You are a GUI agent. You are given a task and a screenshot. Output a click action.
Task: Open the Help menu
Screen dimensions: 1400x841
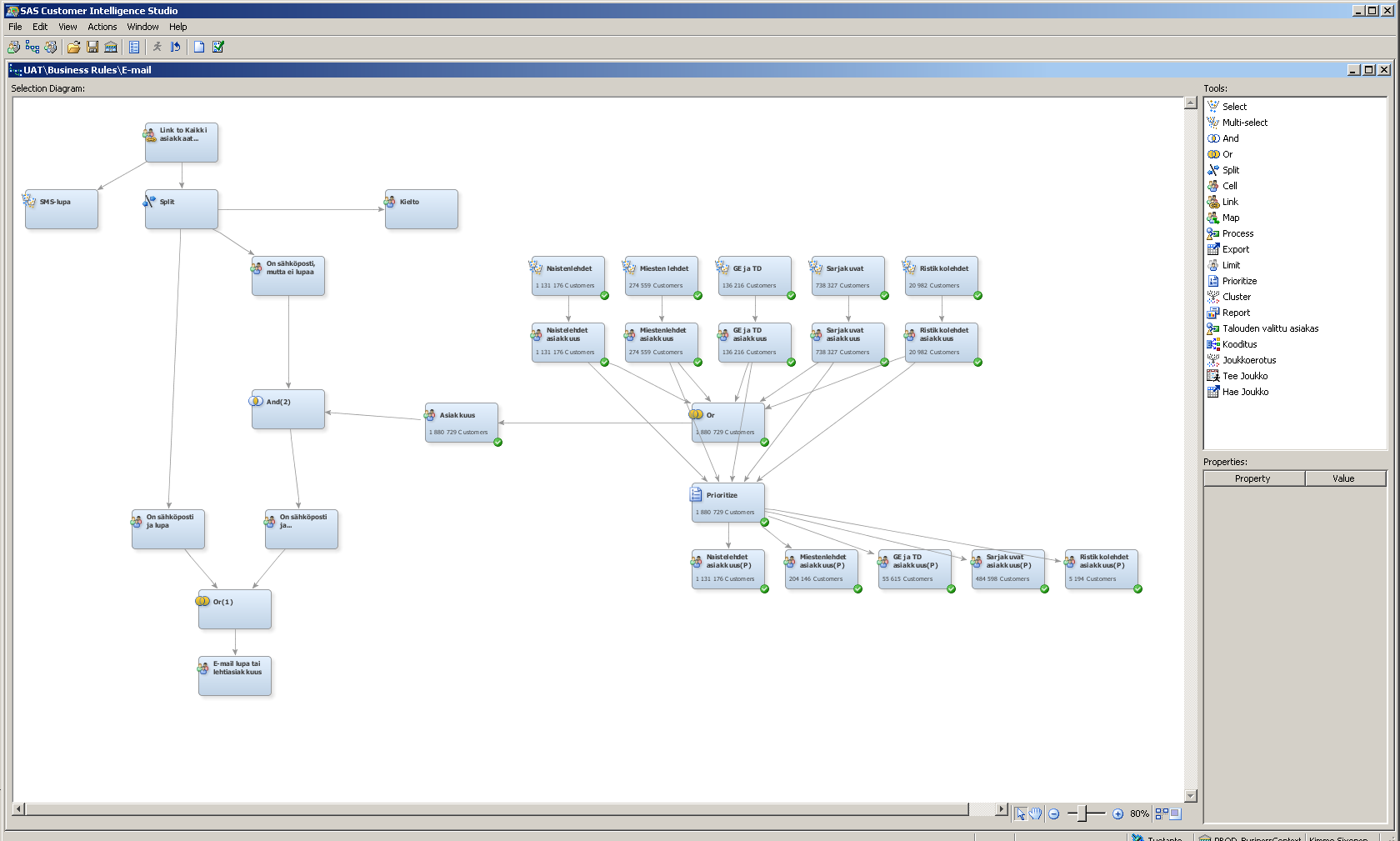click(178, 27)
